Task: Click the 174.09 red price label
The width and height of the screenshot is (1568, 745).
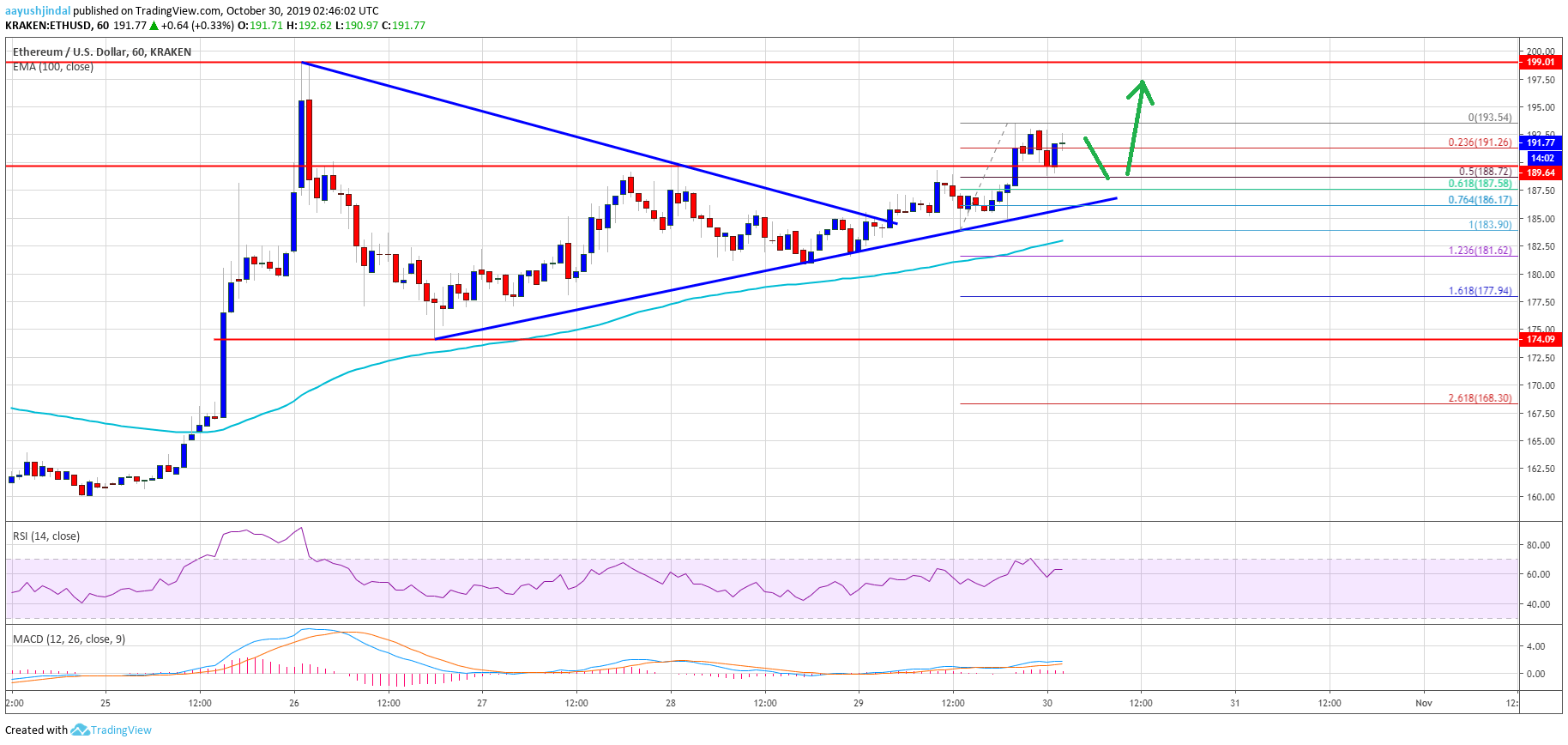Action: coord(1541,339)
